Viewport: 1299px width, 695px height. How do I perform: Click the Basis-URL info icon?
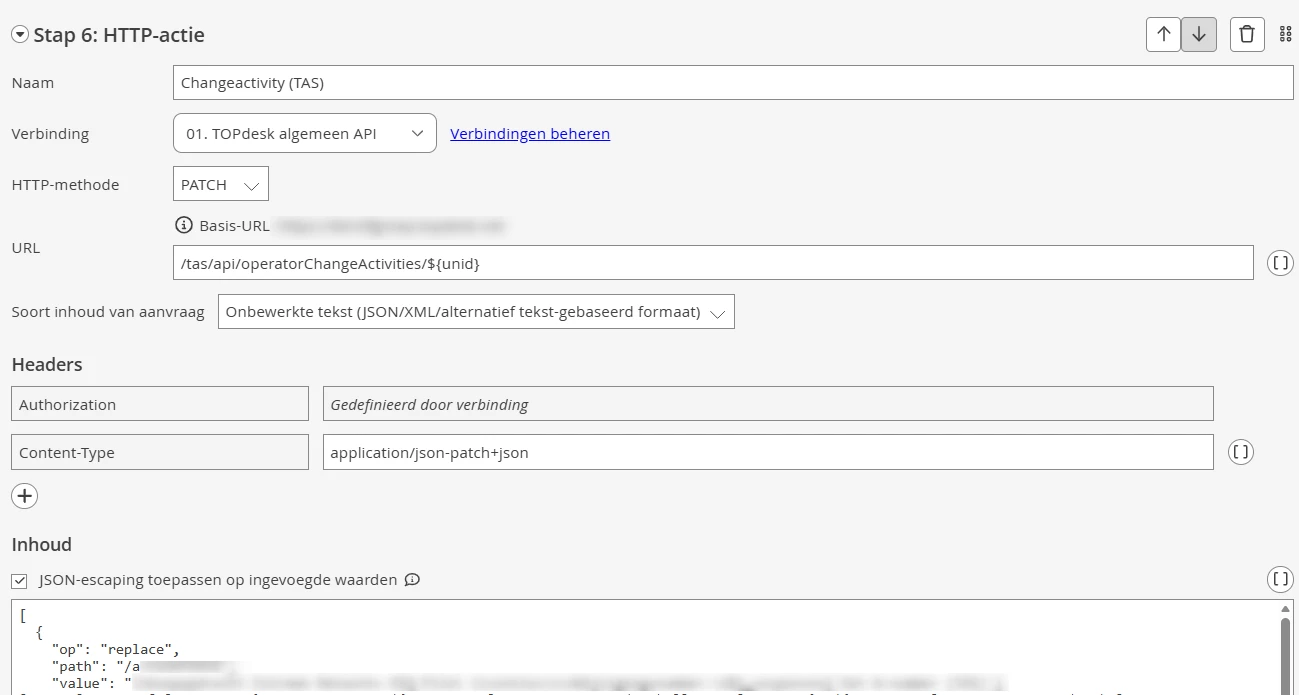pos(183,226)
